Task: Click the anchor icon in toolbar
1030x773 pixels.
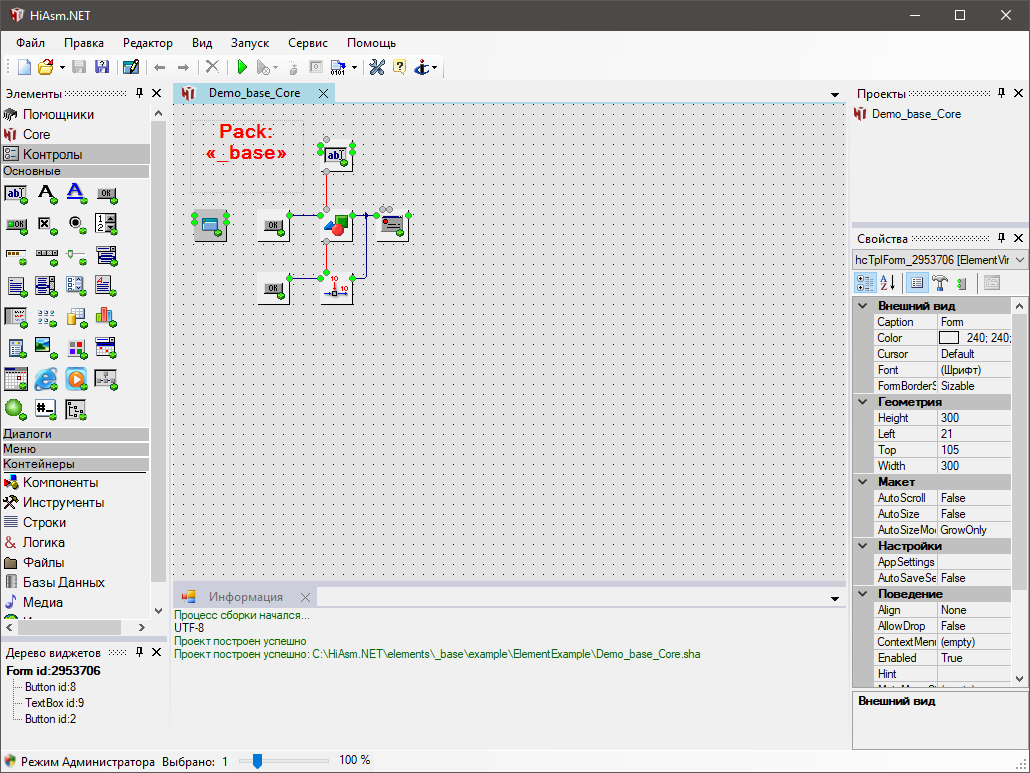Action: pos(423,67)
